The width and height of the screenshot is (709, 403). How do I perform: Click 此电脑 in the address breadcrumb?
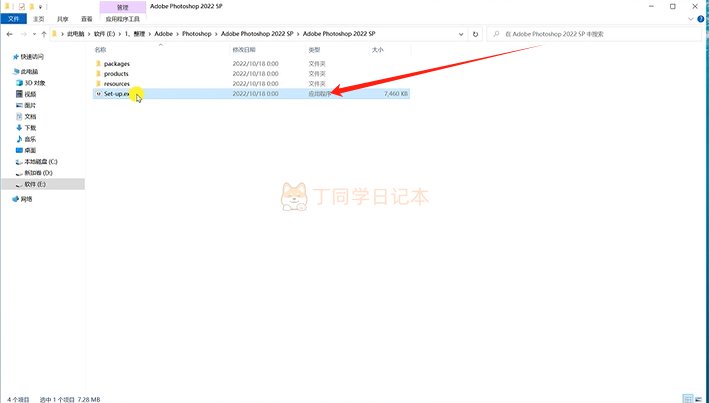pyautogui.click(x=76, y=34)
